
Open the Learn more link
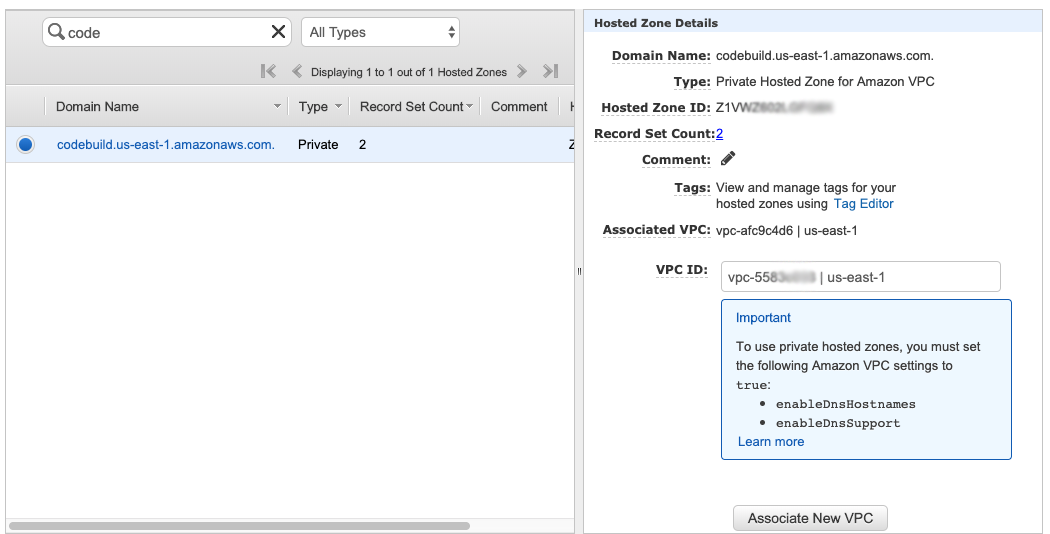(771, 442)
